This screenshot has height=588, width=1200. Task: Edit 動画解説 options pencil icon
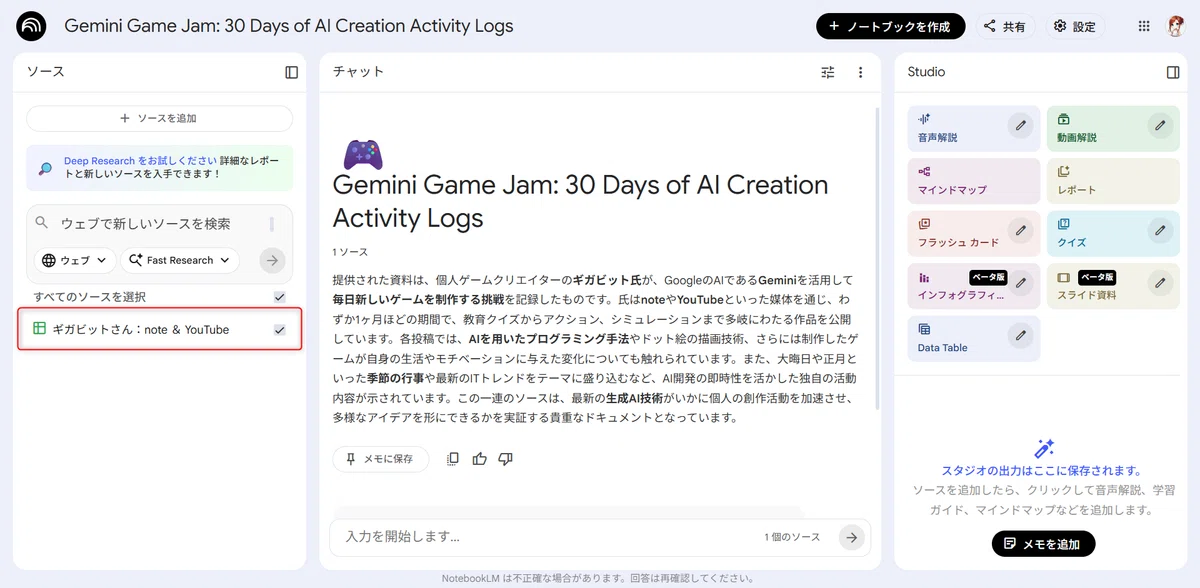pyautogui.click(x=1159, y=125)
